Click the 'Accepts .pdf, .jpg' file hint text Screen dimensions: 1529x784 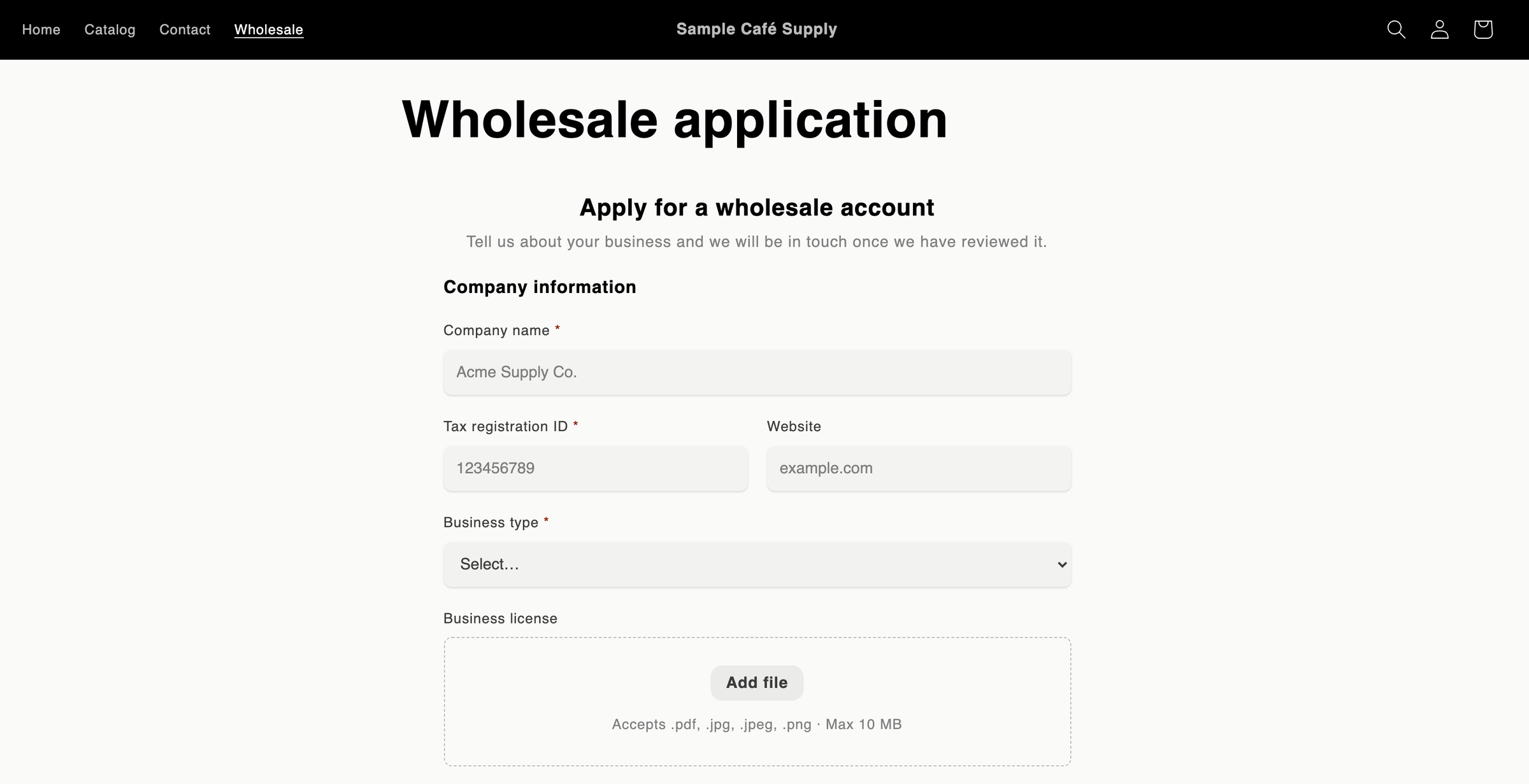tap(757, 724)
